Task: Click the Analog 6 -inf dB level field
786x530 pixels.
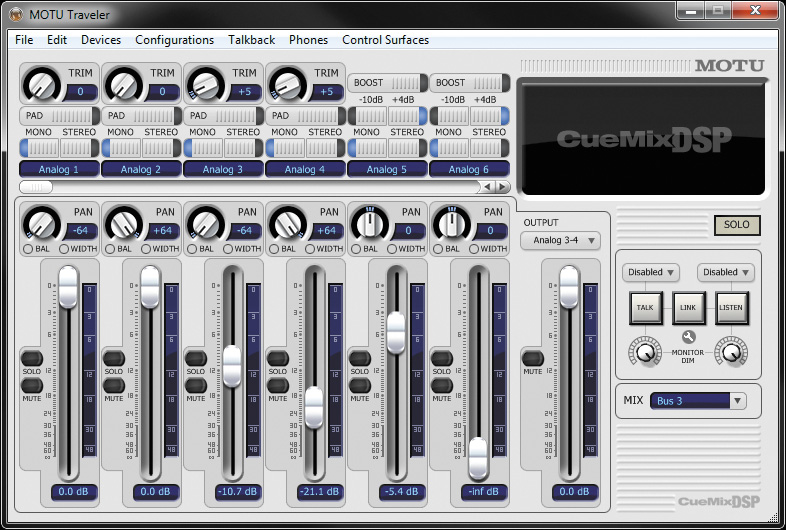Action: [x=483, y=492]
